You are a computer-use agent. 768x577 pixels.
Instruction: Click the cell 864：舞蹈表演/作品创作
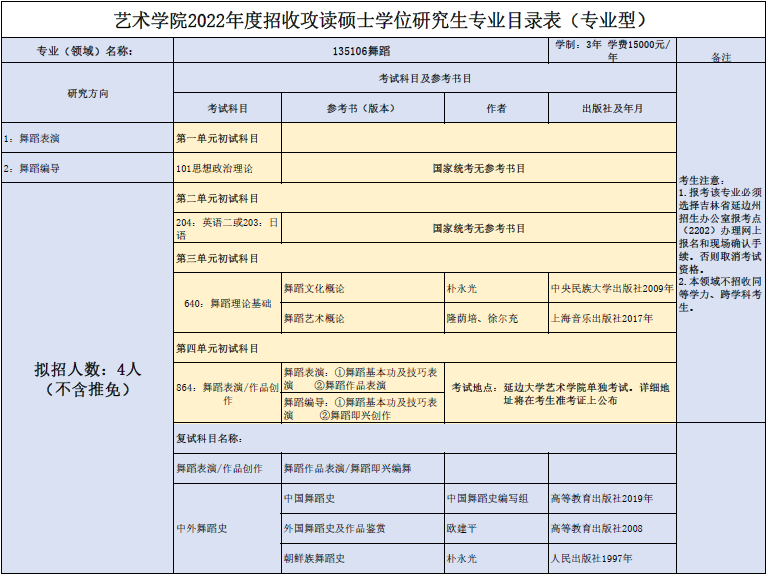227,393
